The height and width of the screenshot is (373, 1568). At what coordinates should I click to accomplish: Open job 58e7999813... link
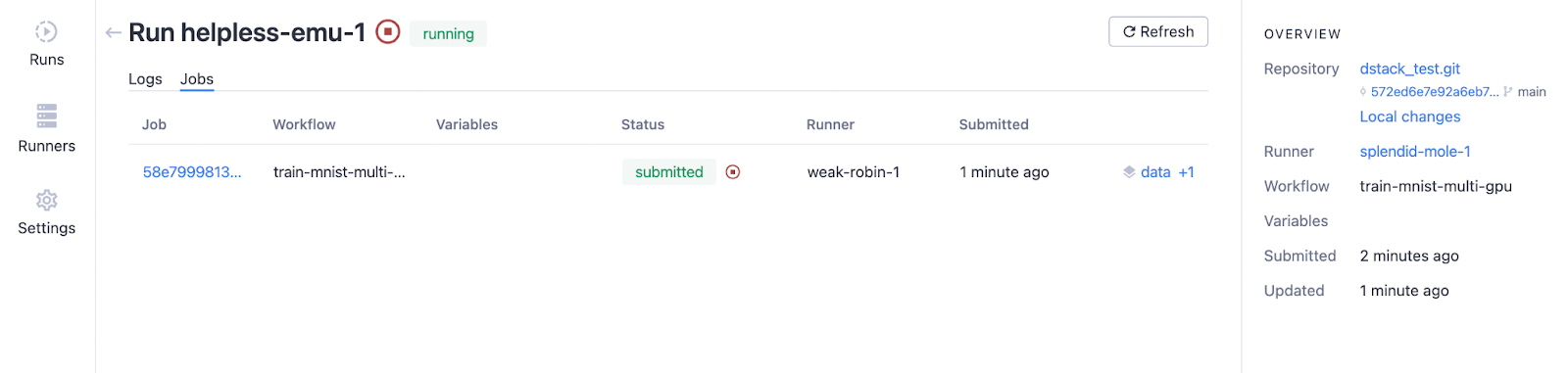coord(192,172)
